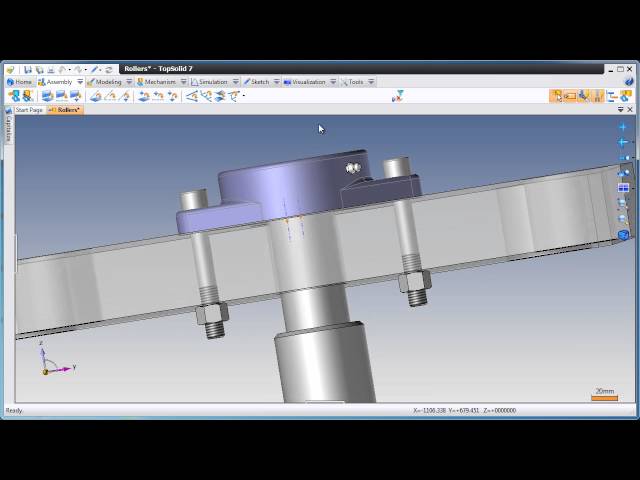
Task: Toggle the first orange highlighted selection mode
Action: [x=556, y=96]
